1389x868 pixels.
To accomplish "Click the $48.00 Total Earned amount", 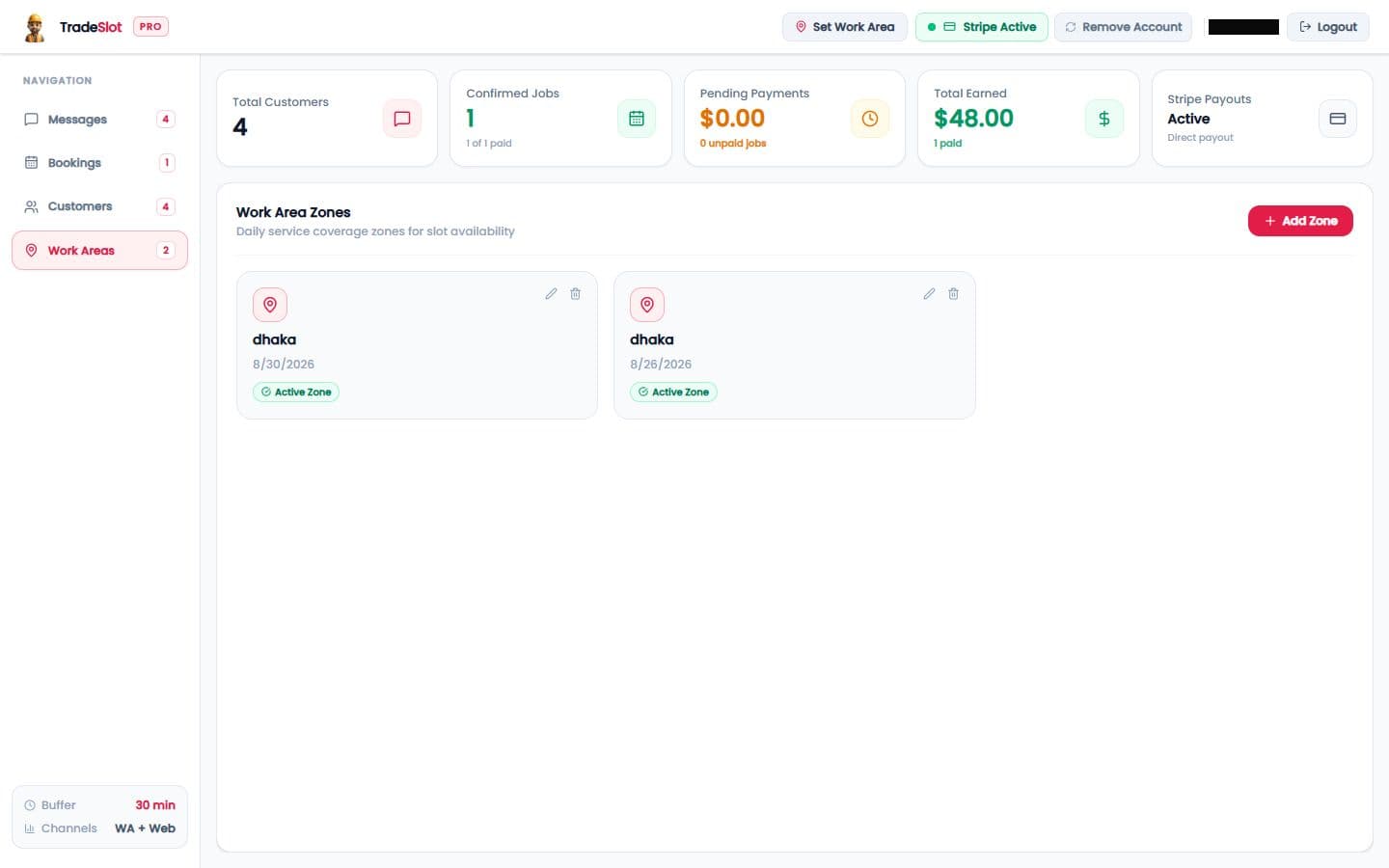I will coord(973,119).
